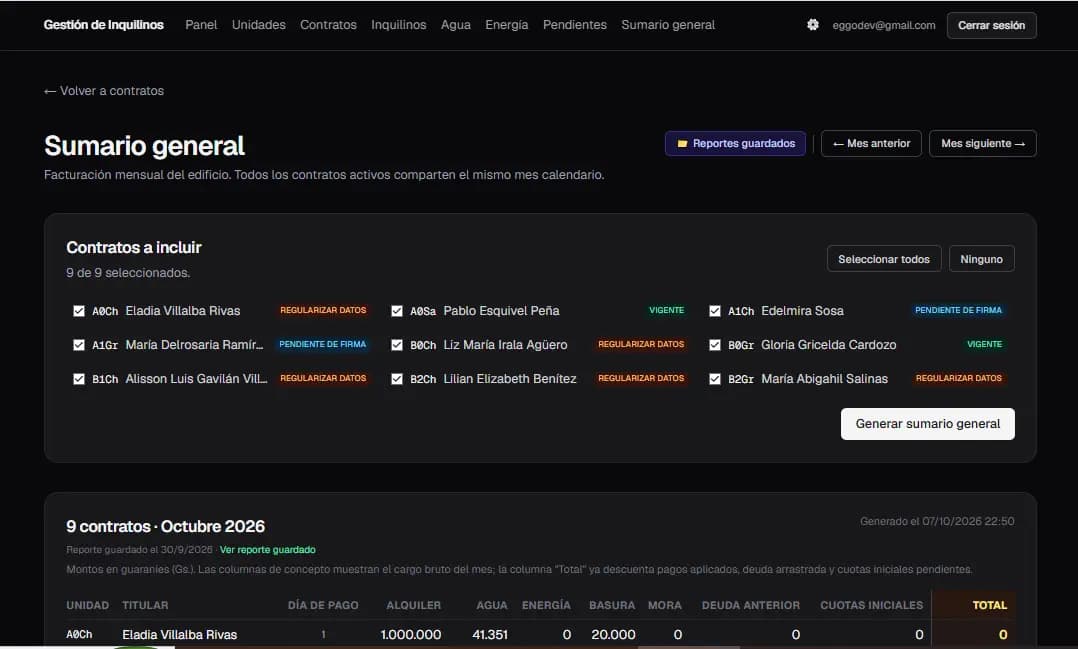This screenshot has width=1078, height=649.
Task: Go back via Volver a contratos
Action: tap(104, 91)
